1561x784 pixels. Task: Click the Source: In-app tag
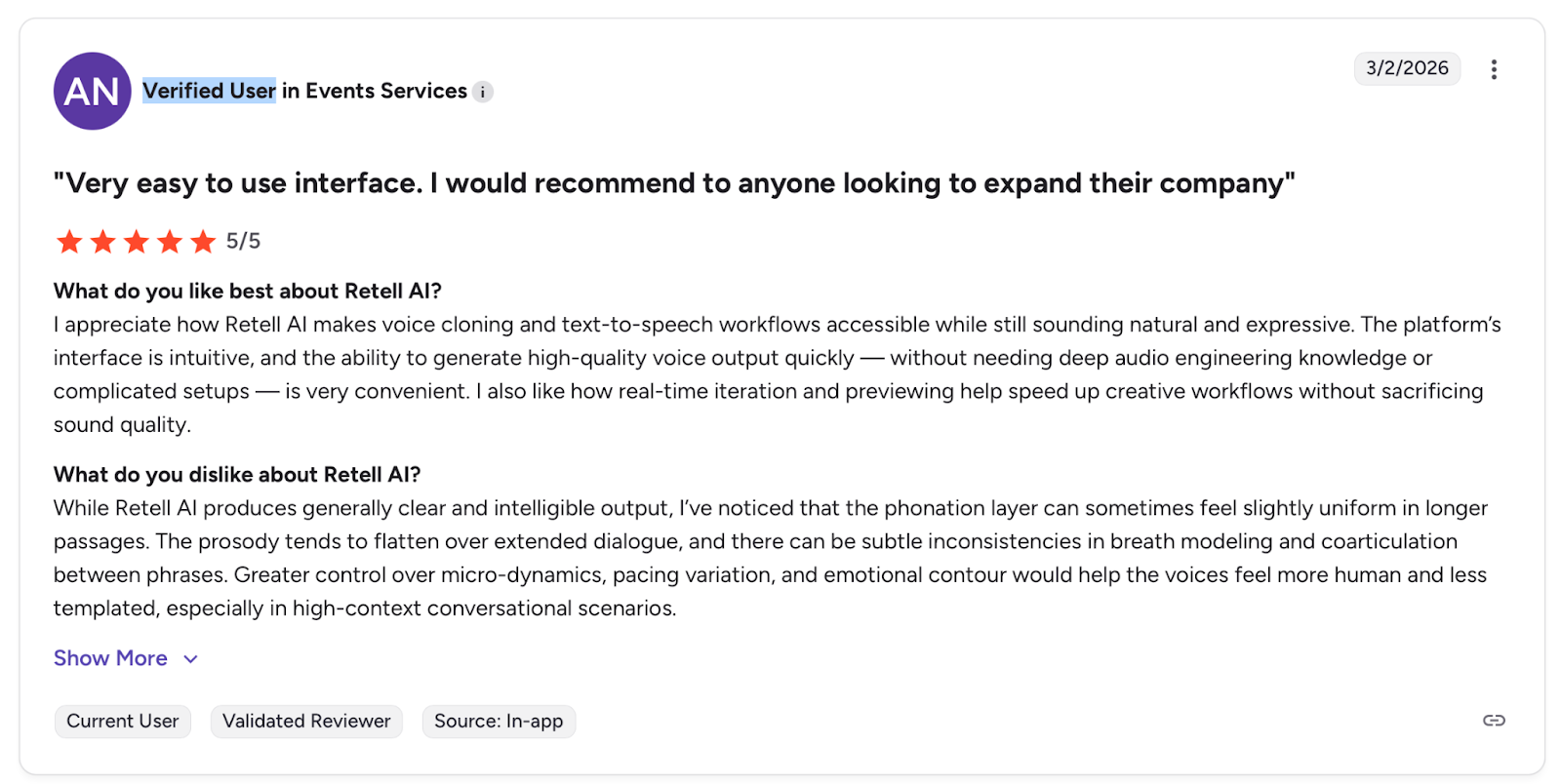tap(499, 722)
